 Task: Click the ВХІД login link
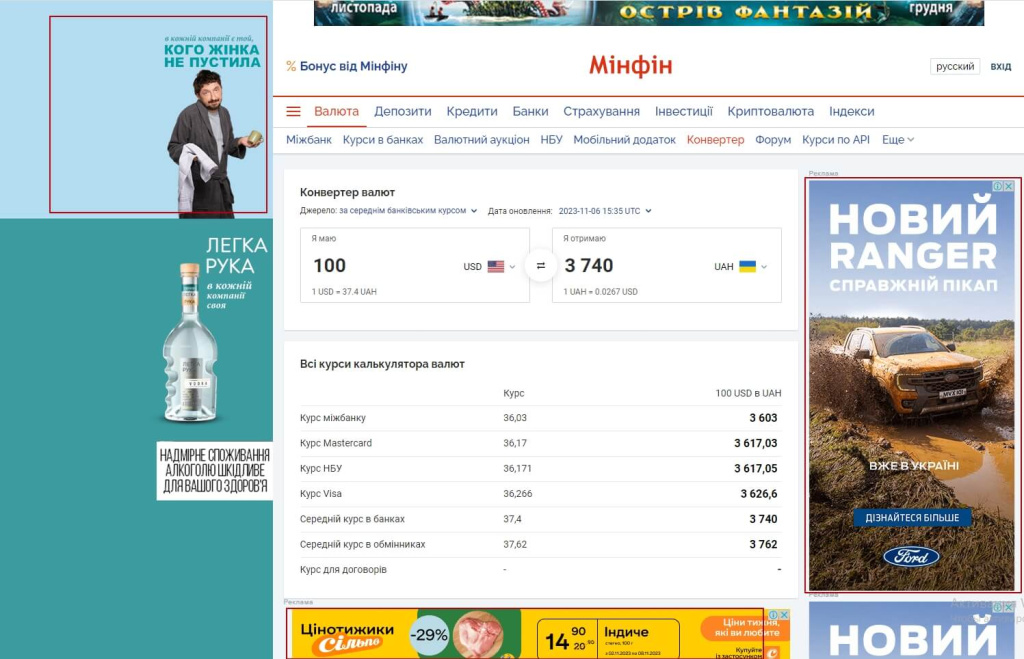(x=1000, y=67)
